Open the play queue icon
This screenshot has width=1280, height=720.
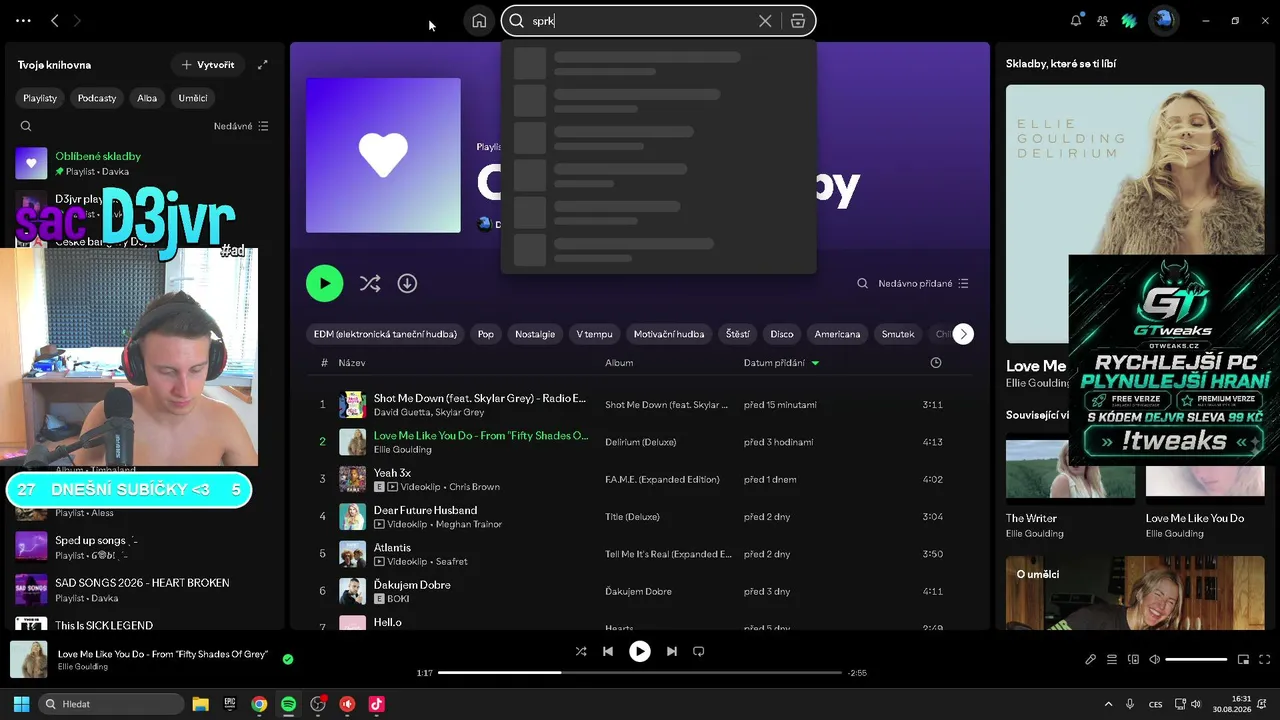click(x=1112, y=659)
